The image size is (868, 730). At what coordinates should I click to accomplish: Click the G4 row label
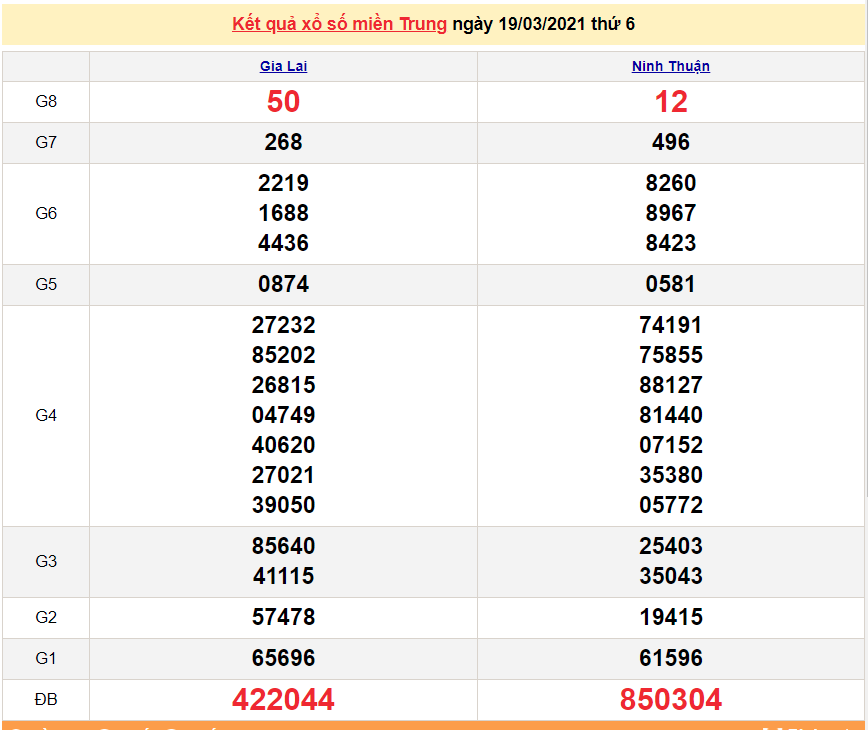click(46, 416)
